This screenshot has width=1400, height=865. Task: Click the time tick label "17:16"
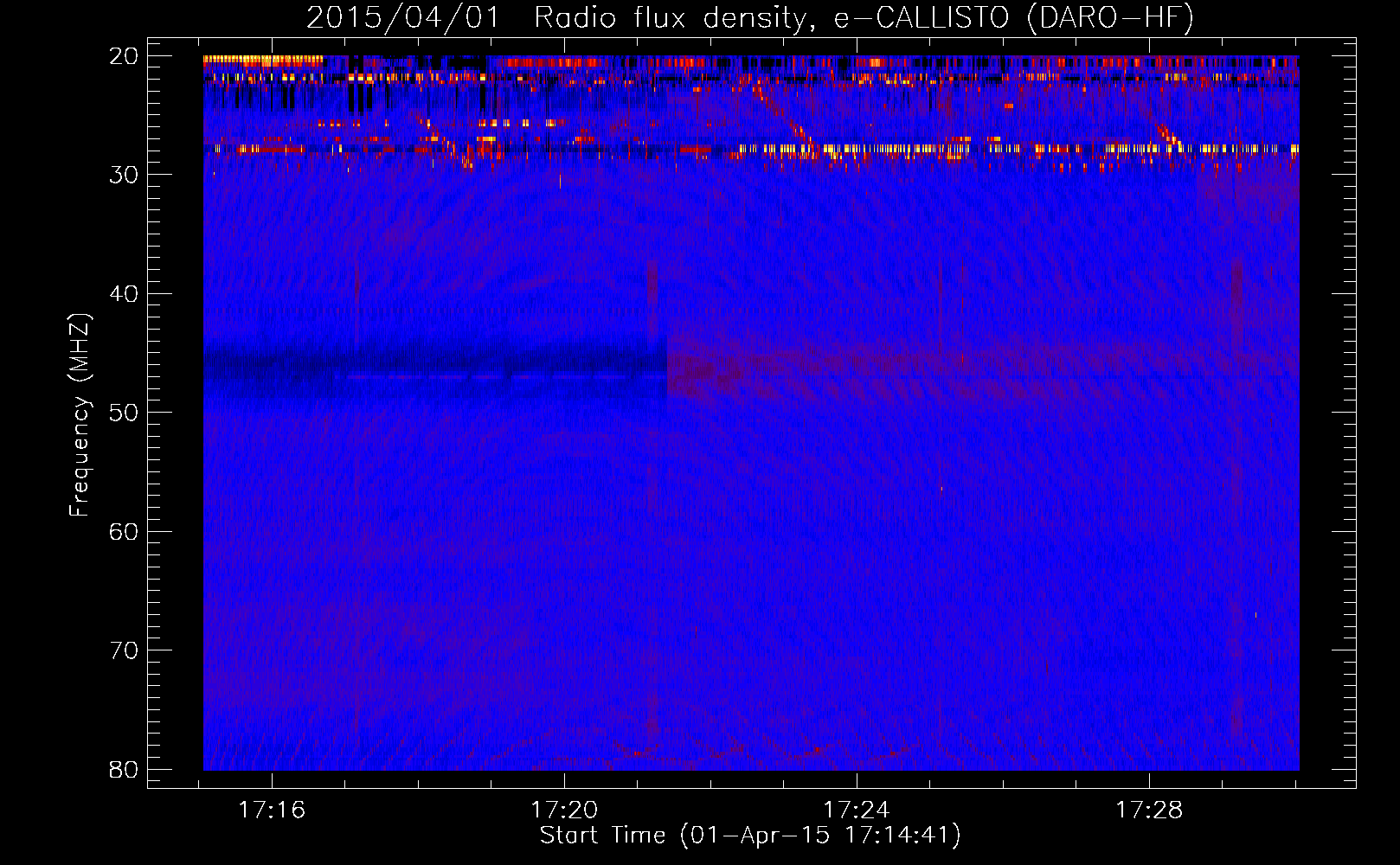coord(272,811)
